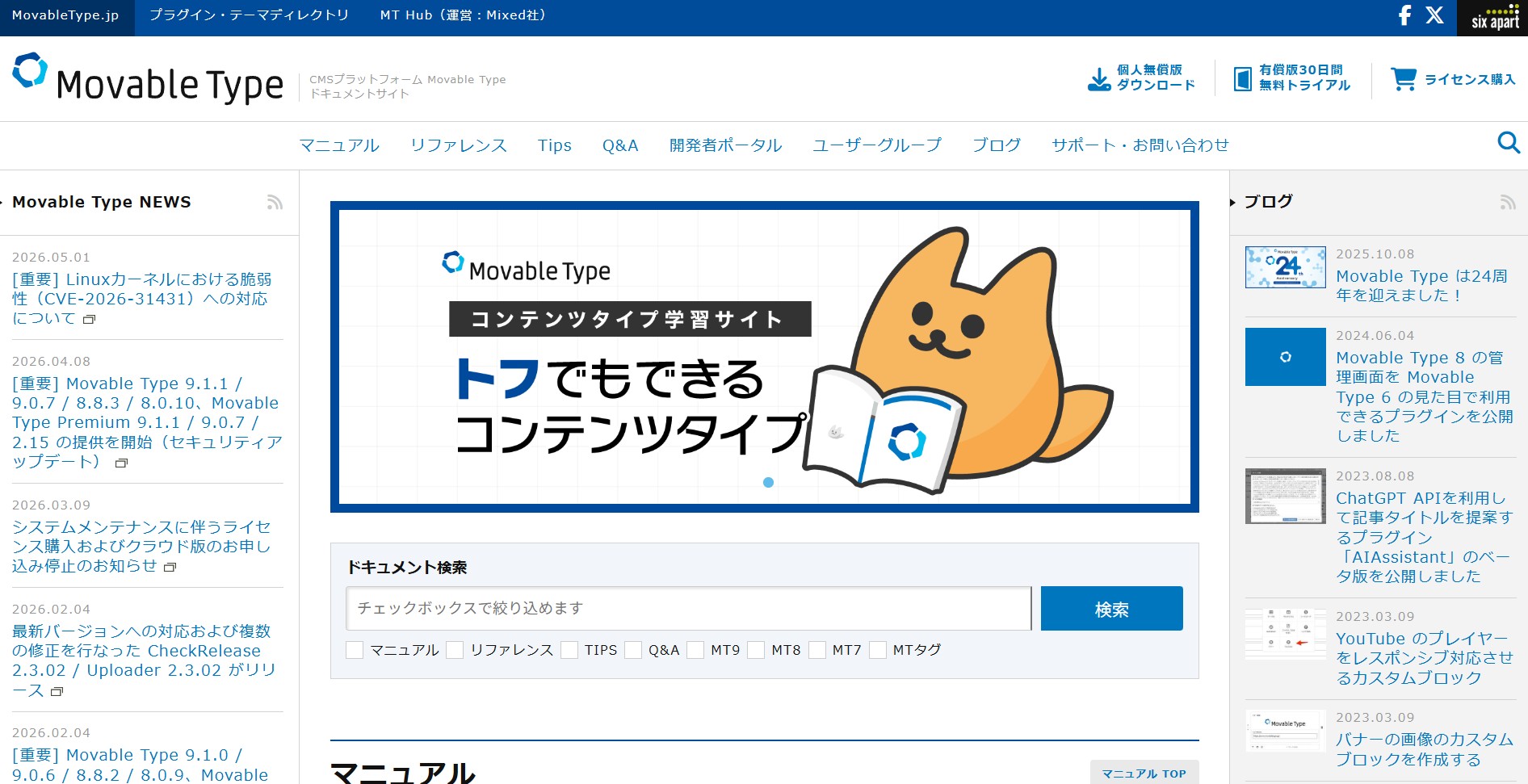Open the site search magnifier icon
This screenshot has height=784, width=1528.
[1509, 143]
